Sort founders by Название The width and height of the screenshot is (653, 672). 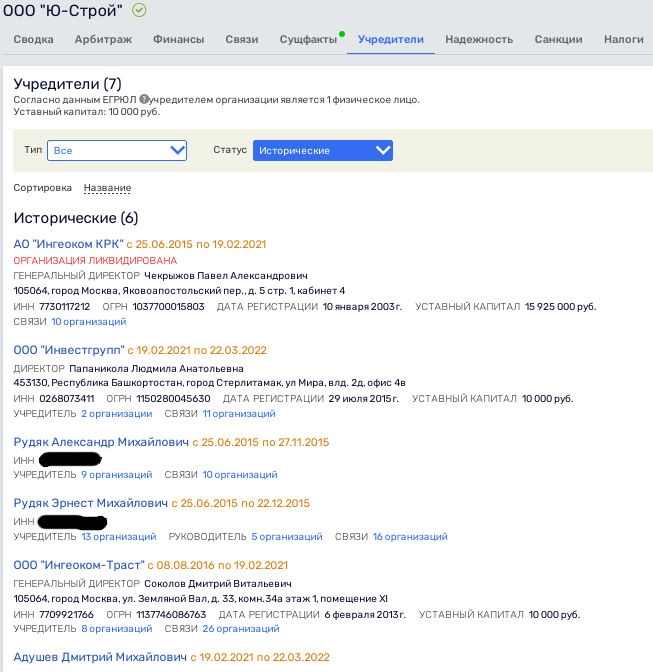[107, 188]
